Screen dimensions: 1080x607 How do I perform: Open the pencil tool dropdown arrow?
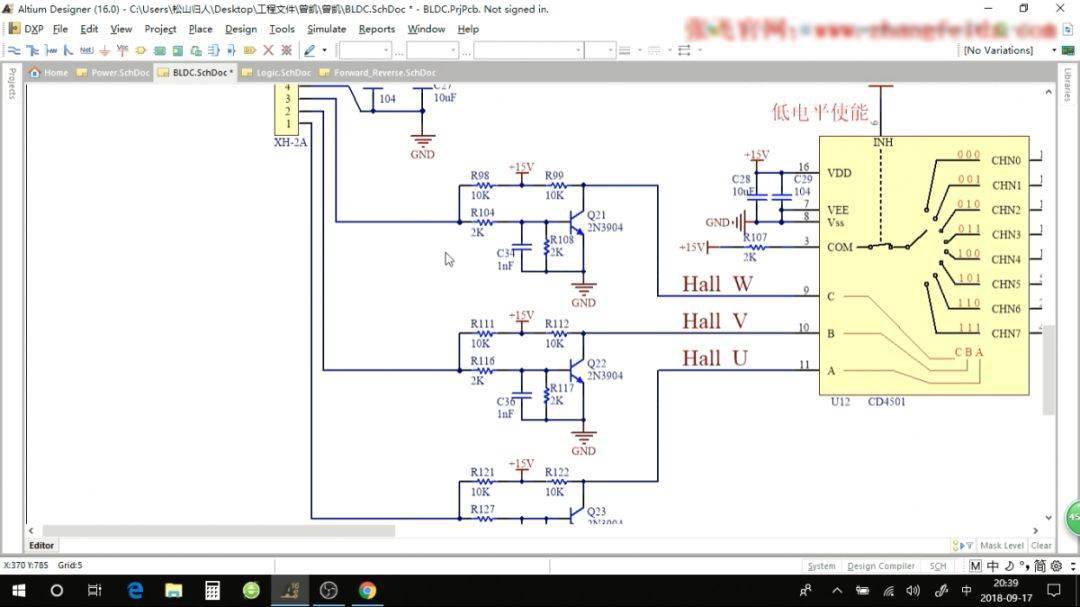click(325, 50)
